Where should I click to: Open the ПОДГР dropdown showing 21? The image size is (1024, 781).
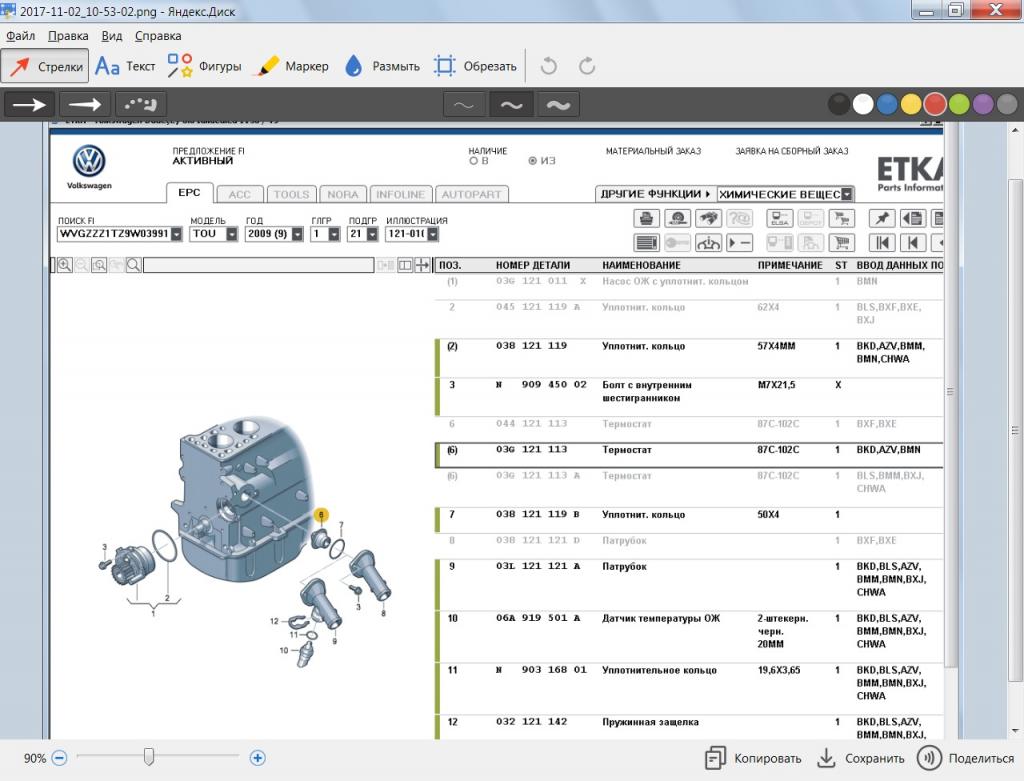click(372, 234)
